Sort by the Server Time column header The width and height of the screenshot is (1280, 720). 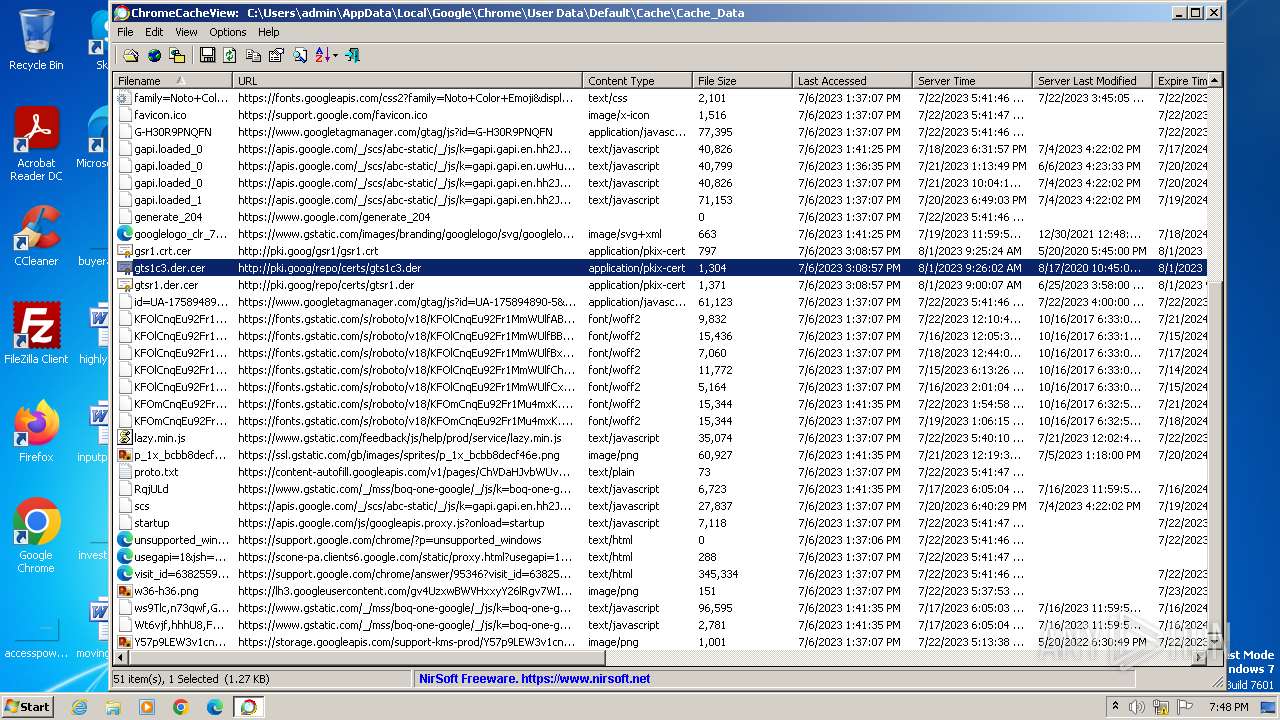click(972, 81)
